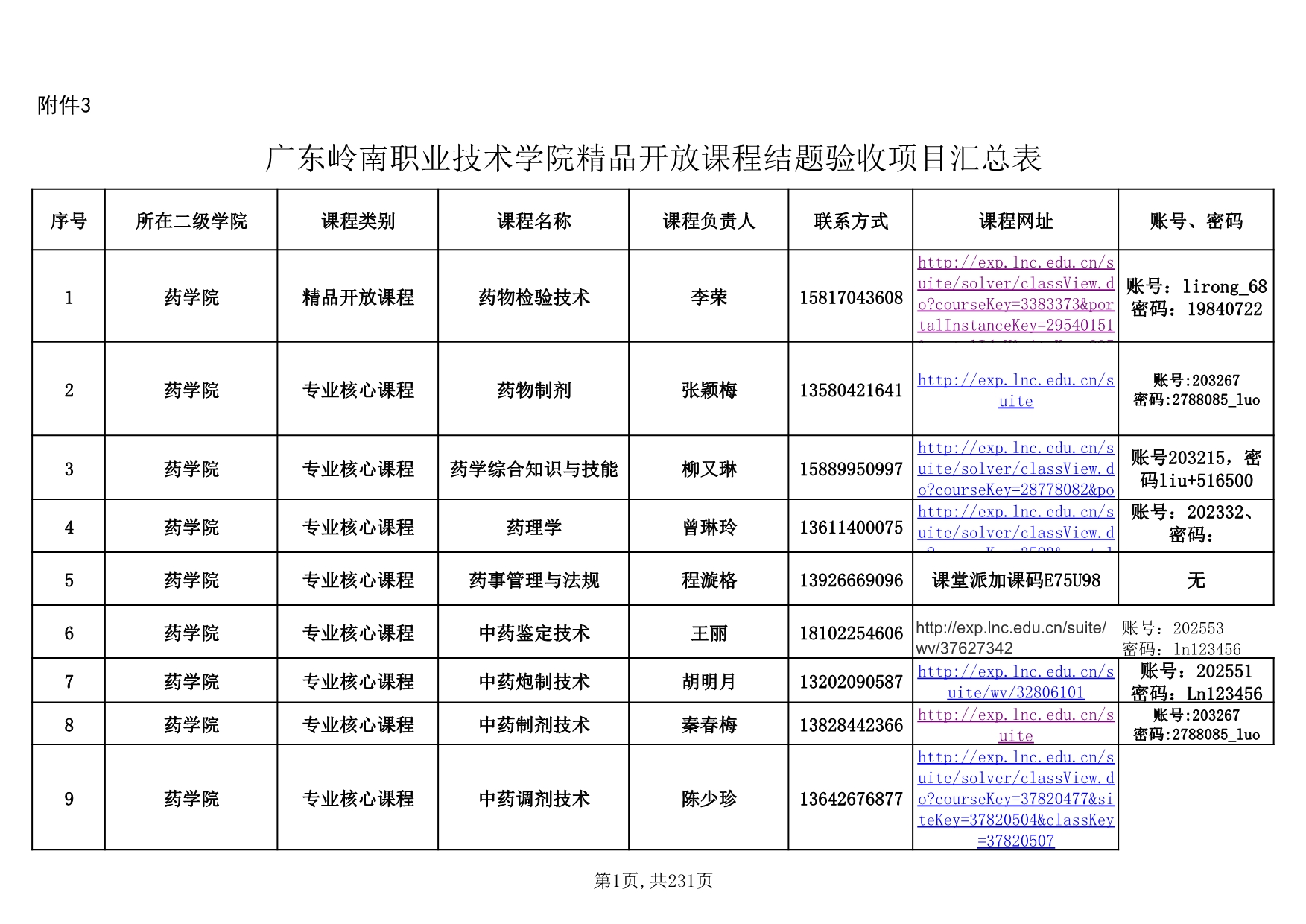Viewport: 1306px width, 924px height.
Task: Click the page footer 第1页,共231页
Action: (x=653, y=881)
